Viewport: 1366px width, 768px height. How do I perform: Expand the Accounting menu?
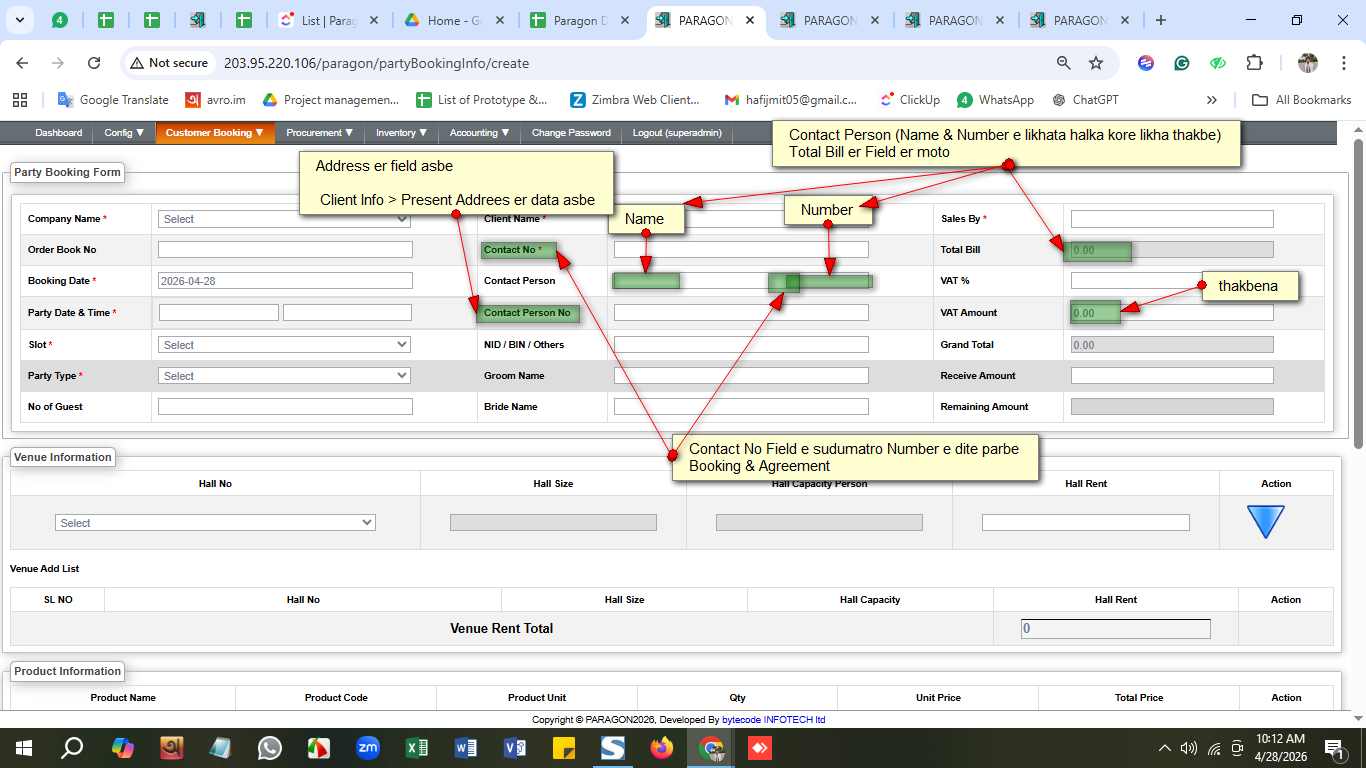(x=479, y=133)
